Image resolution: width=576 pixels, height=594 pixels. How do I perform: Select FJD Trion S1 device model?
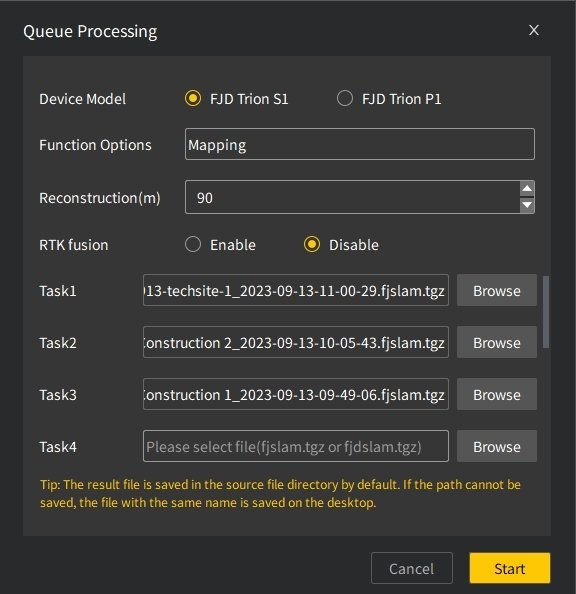[193, 98]
